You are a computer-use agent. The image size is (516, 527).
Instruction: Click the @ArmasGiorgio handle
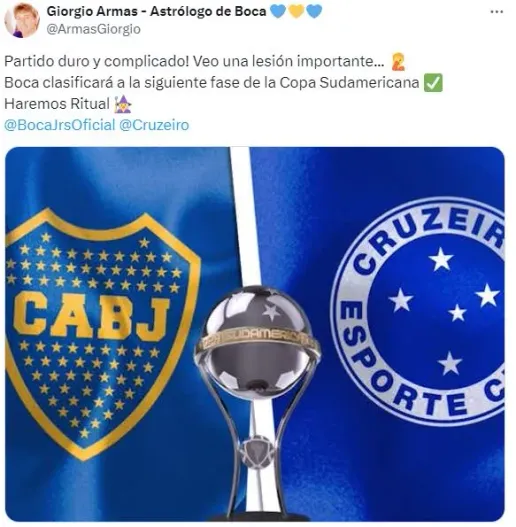coord(93,29)
